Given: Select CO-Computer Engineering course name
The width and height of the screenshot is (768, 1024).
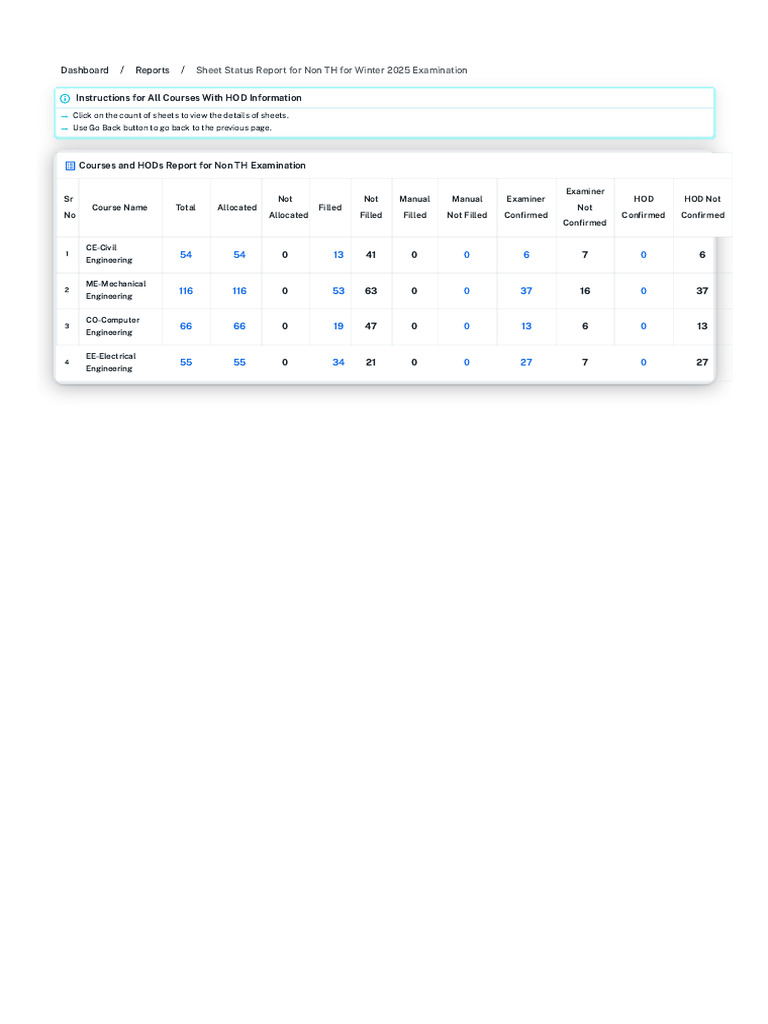Looking at the screenshot, I should [112, 326].
